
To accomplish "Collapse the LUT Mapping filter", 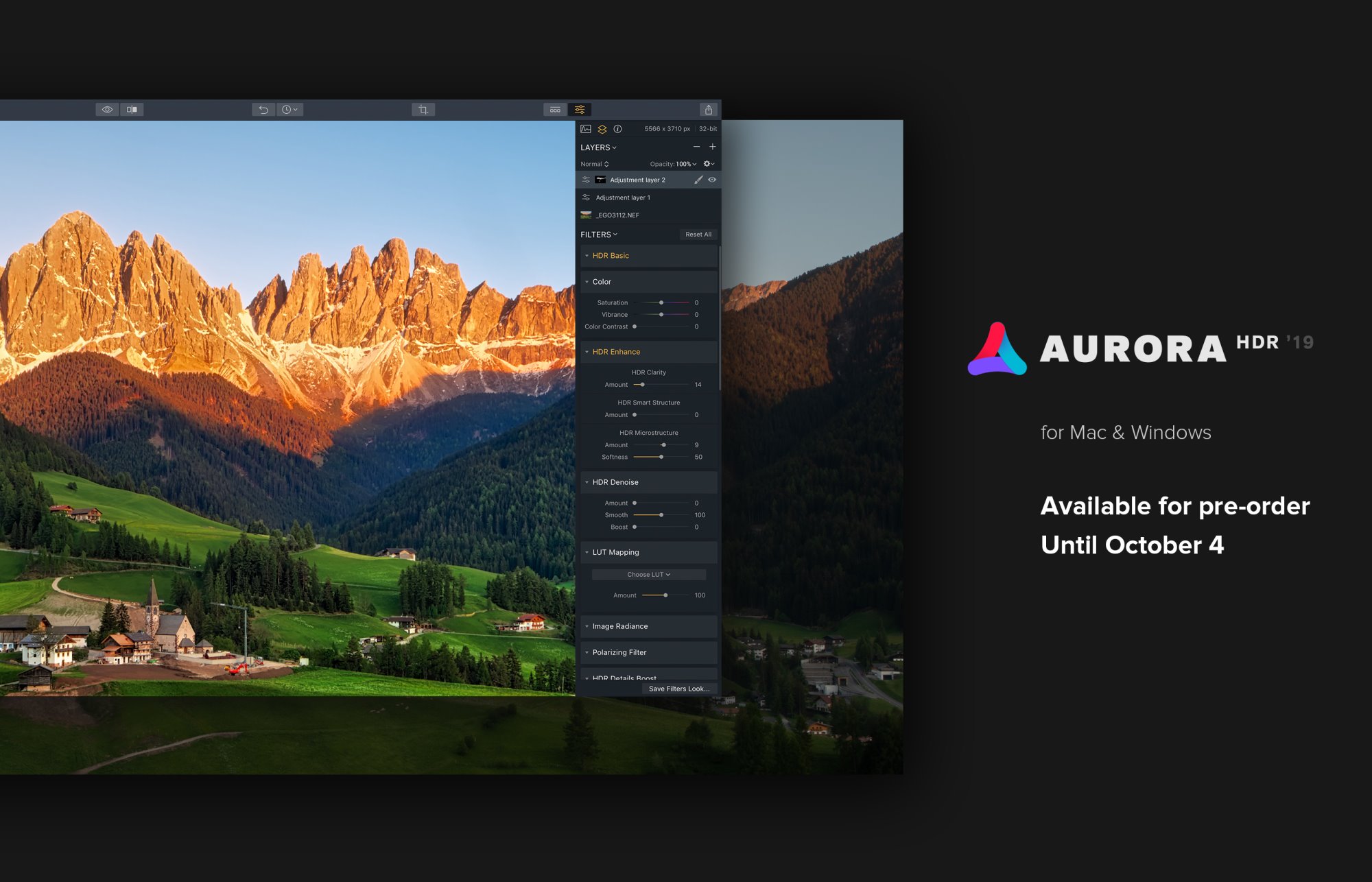I will [x=649, y=552].
